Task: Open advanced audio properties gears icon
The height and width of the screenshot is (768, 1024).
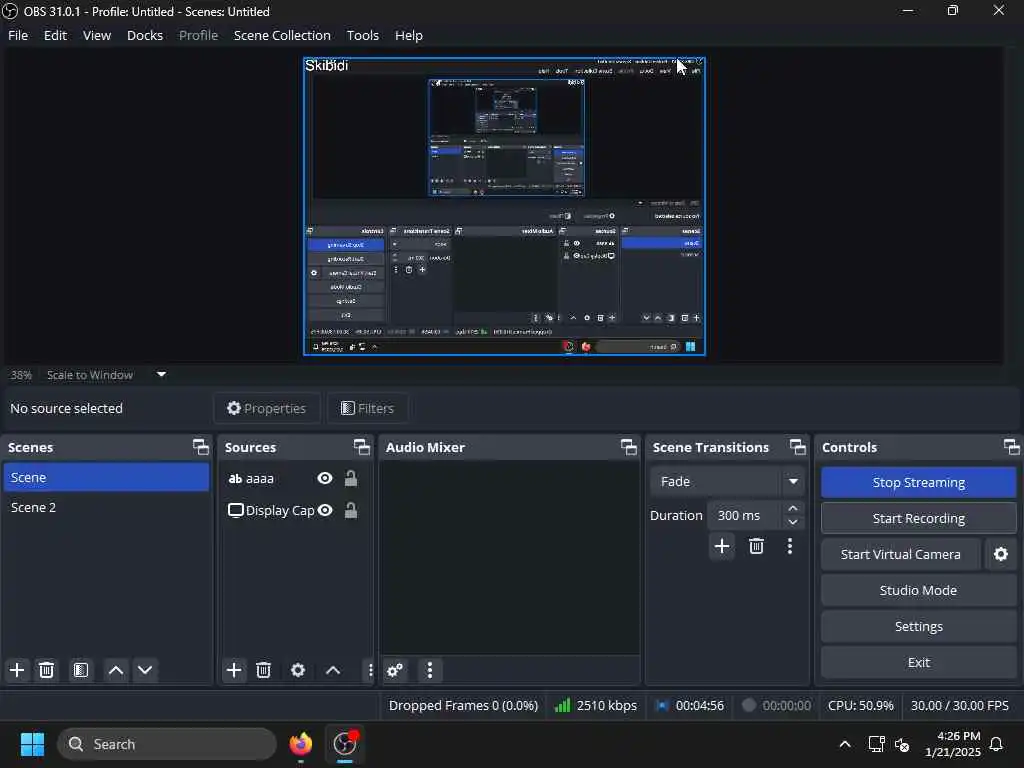Action: 395,670
